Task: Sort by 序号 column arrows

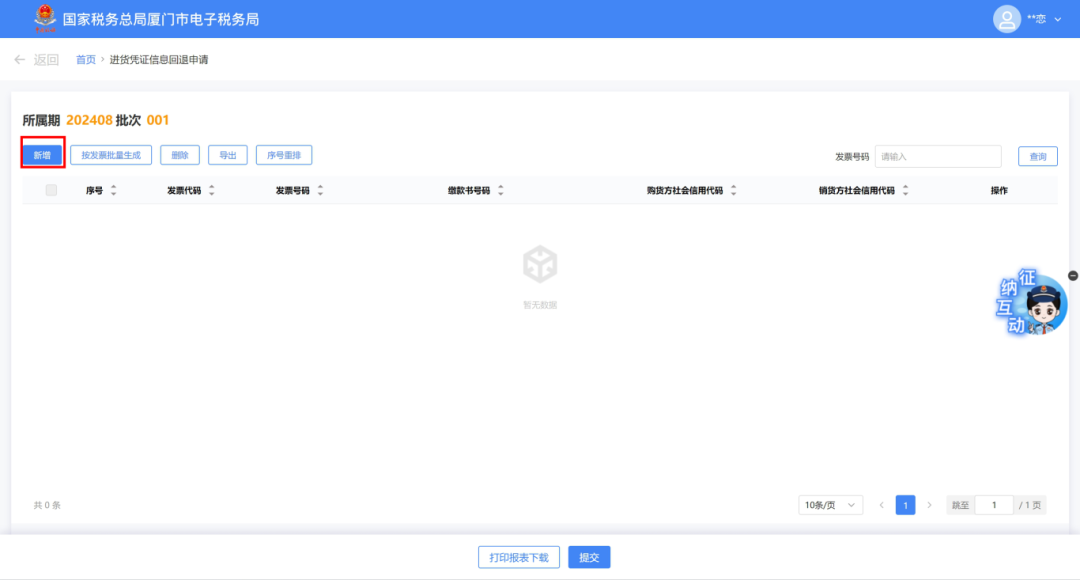Action: (114, 190)
